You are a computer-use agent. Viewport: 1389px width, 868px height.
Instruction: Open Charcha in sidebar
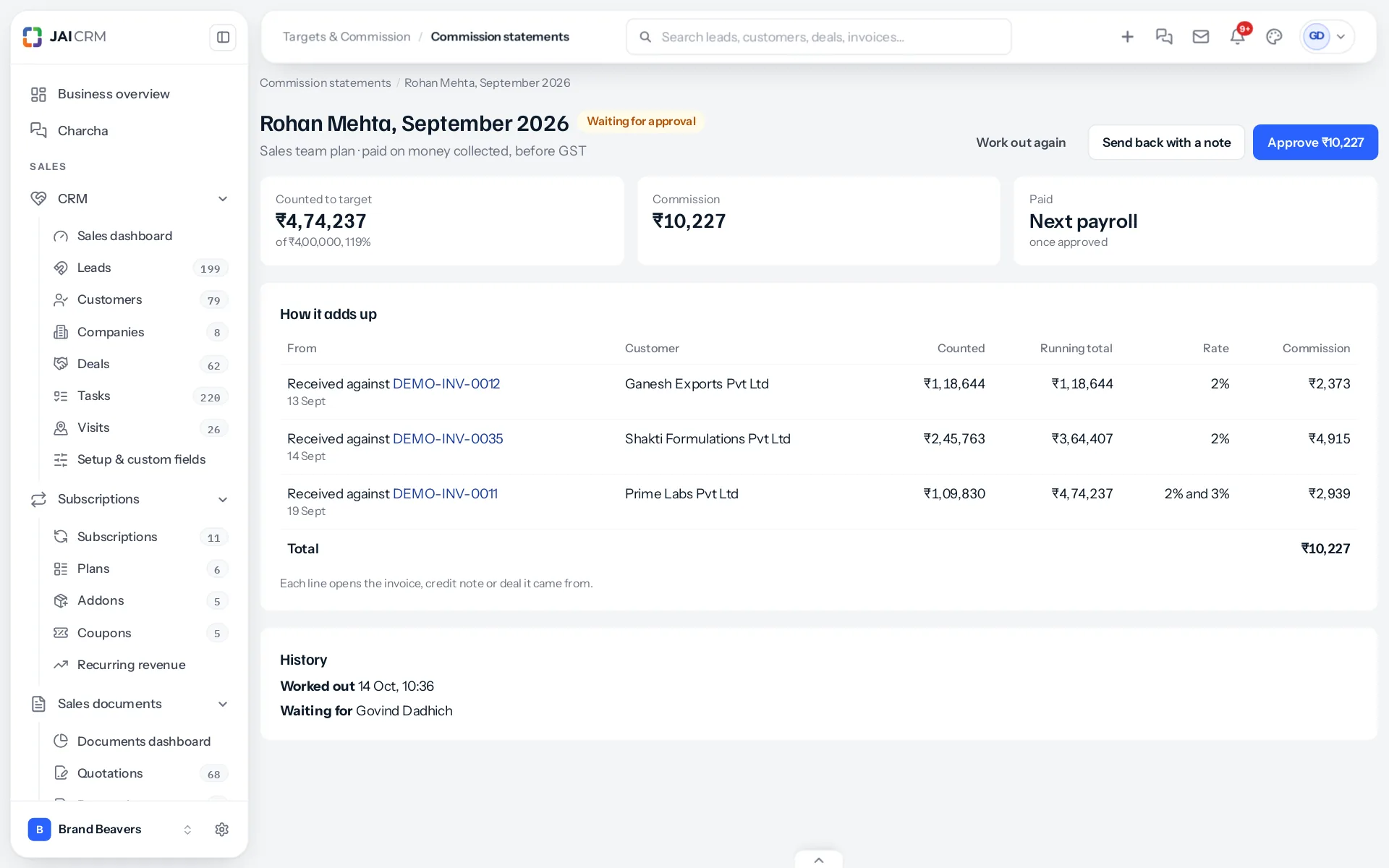tap(129, 131)
